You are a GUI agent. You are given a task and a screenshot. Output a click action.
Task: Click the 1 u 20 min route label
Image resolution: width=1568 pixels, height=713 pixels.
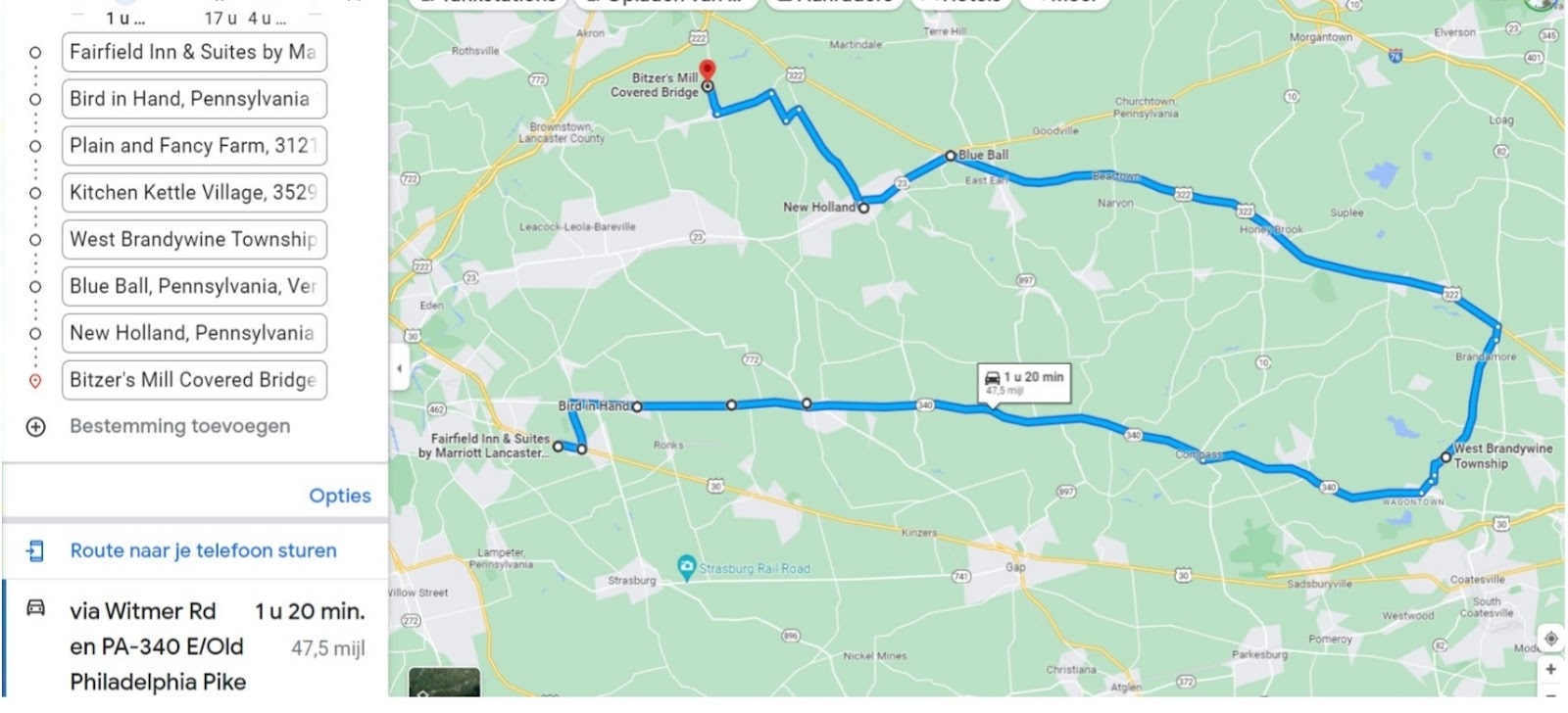(1024, 382)
